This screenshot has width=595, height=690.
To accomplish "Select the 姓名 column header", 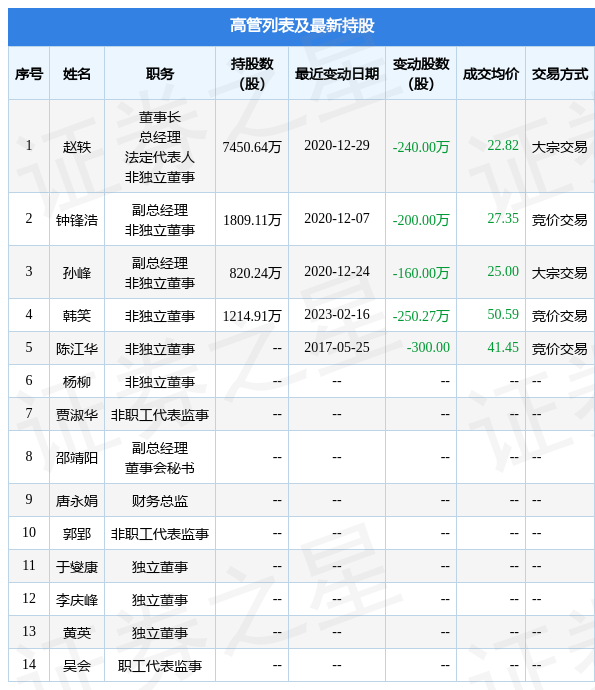I will [x=77, y=74].
